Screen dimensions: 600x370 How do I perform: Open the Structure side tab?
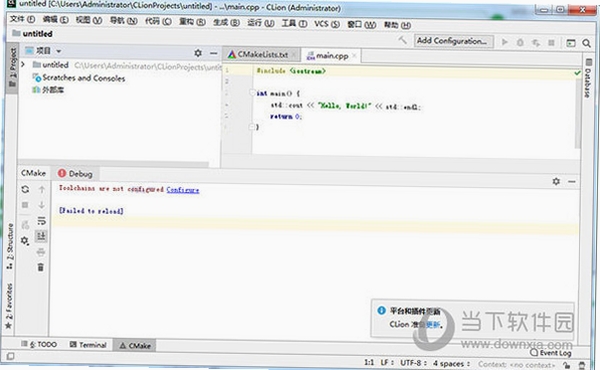coord(10,246)
